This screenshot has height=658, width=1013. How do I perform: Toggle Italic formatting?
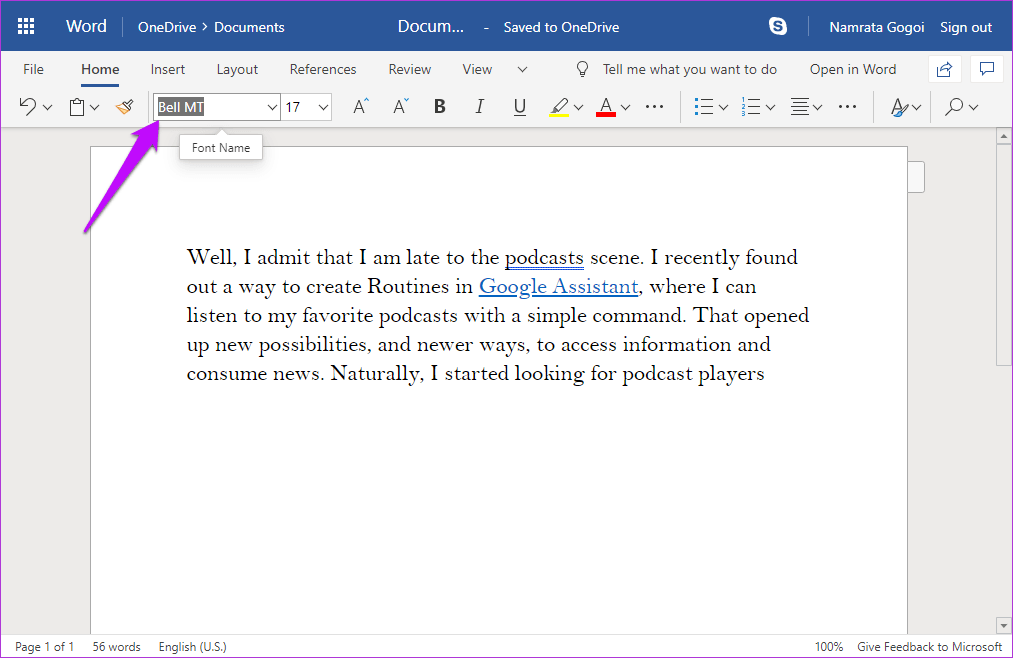[x=479, y=107]
